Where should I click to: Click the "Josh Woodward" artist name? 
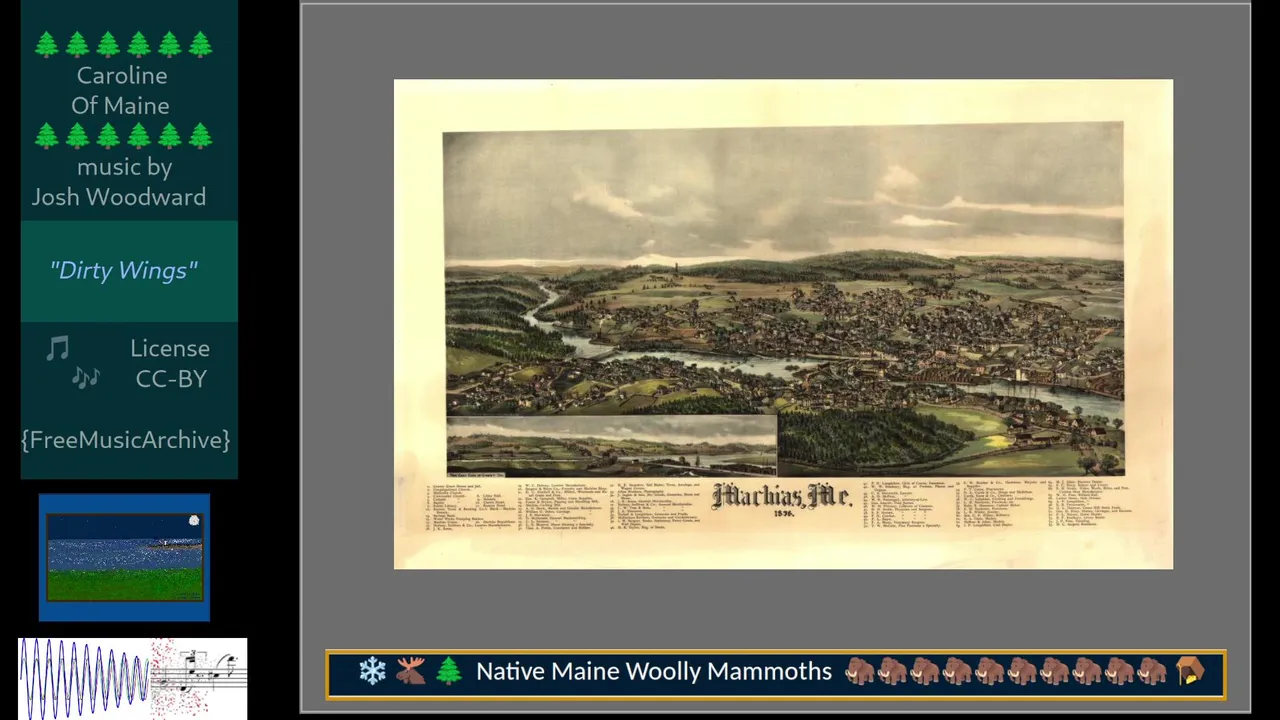[x=119, y=197]
